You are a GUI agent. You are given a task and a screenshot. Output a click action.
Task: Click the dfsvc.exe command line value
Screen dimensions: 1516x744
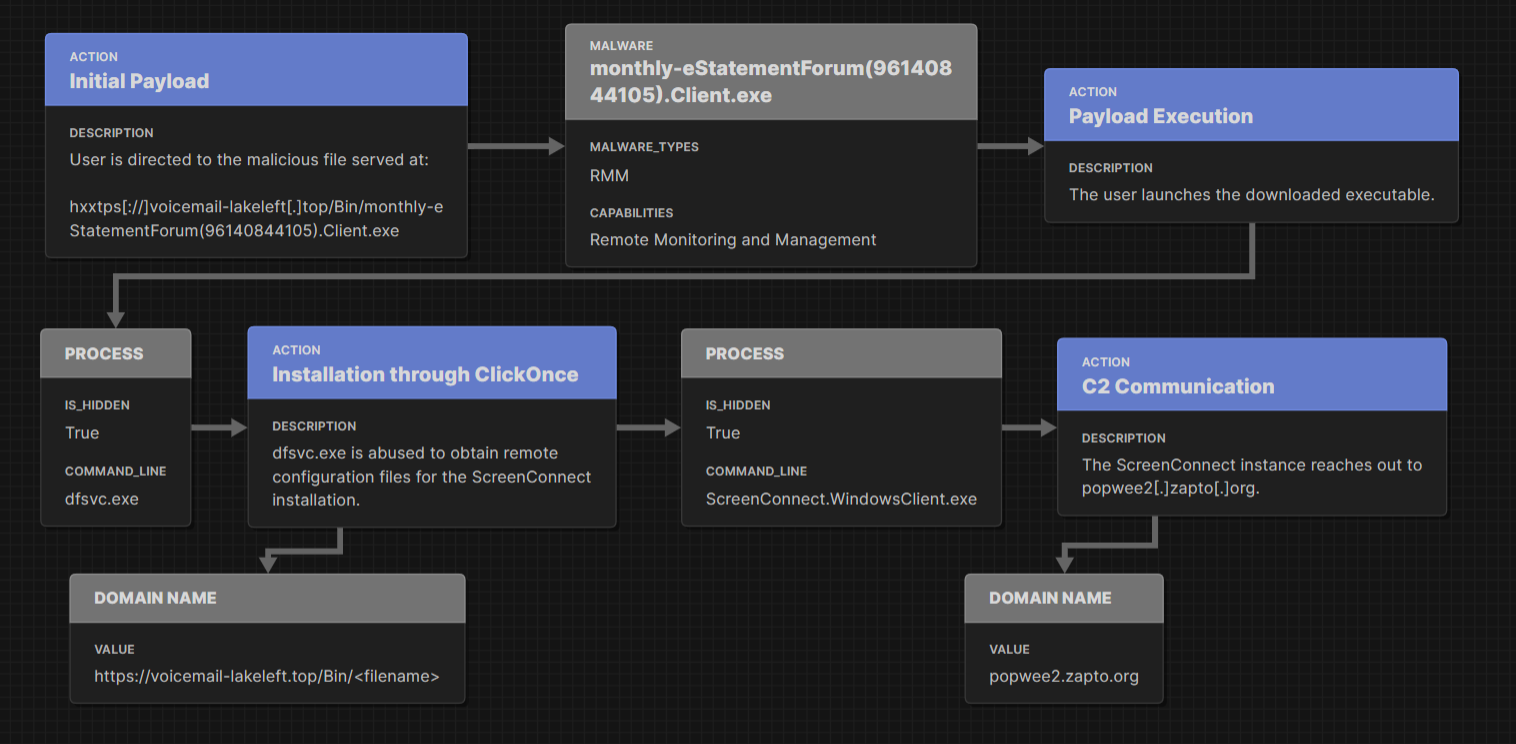click(102, 498)
